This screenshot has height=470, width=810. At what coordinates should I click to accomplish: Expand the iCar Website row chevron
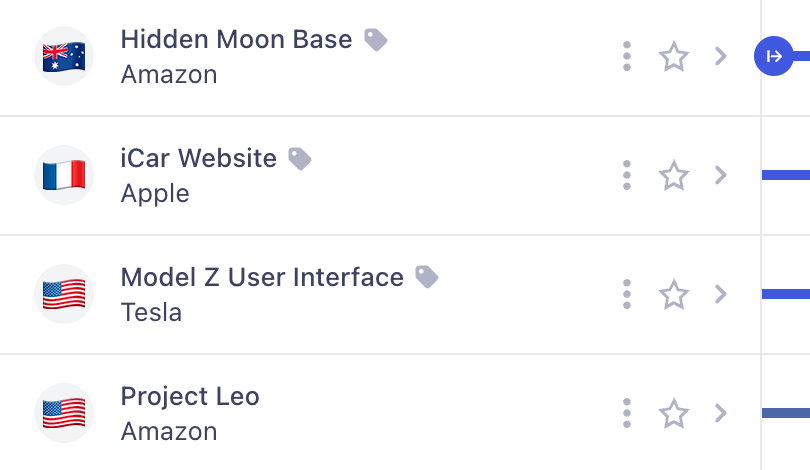tap(721, 175)
